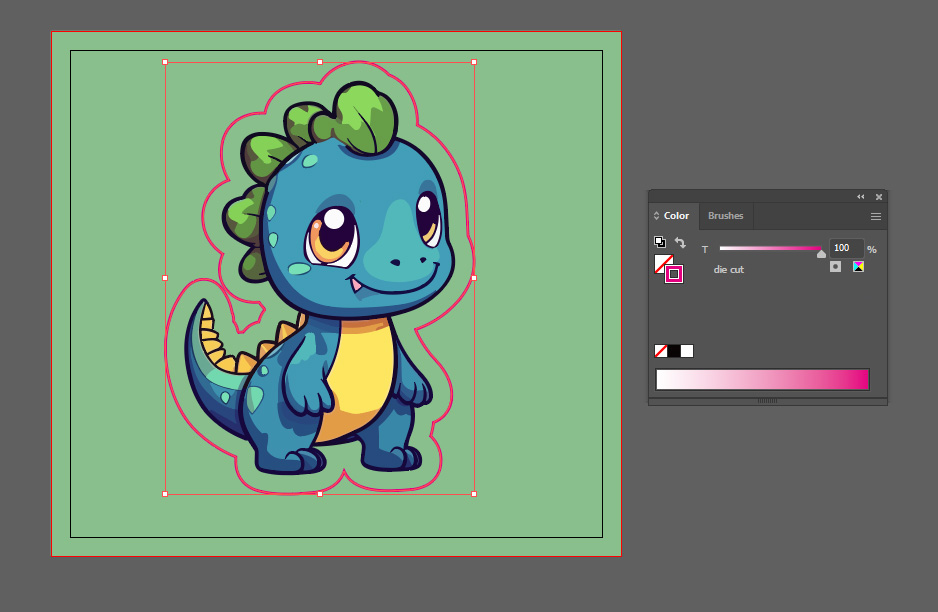Screen dimensions: 938x612
Task: Click the middle-left selection handle
Action: [x=165, y=278]
